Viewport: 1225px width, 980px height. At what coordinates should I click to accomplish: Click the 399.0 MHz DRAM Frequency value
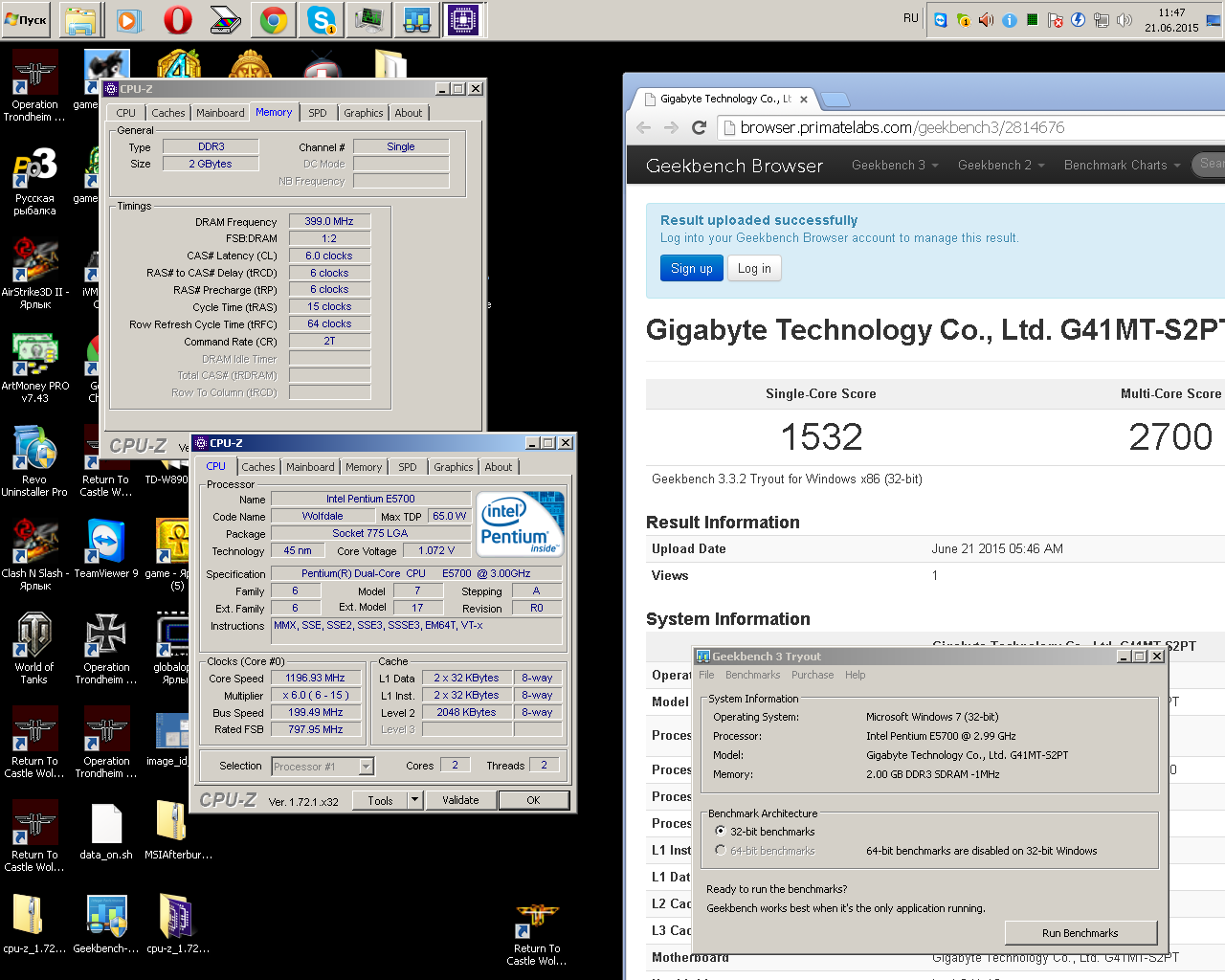(x=329, y=221)
